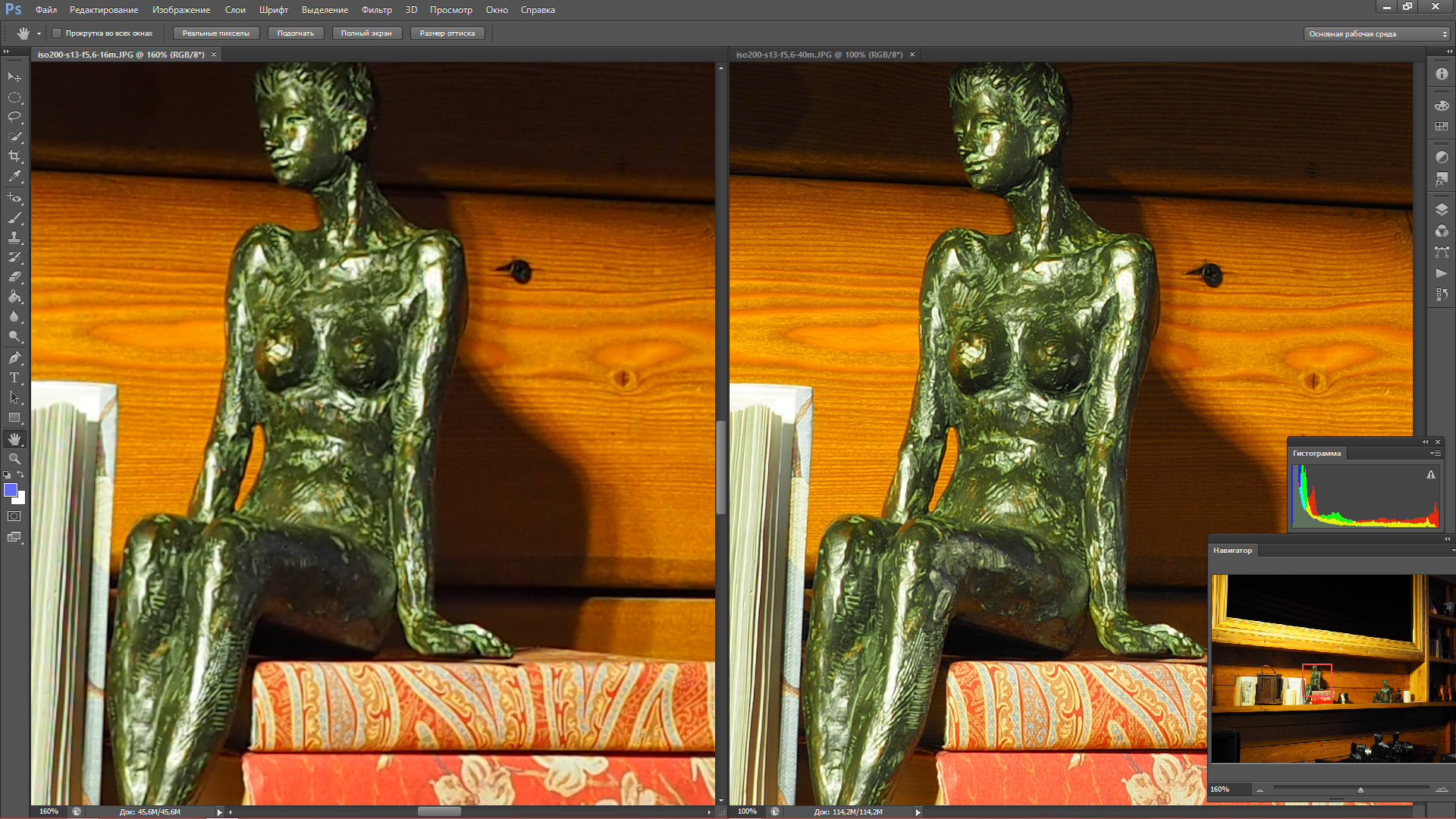Viewport: 1456px width, 819px height.
Task: Open the Layers panel icon
Action: pyautogui.click(x=1442, y=210)
